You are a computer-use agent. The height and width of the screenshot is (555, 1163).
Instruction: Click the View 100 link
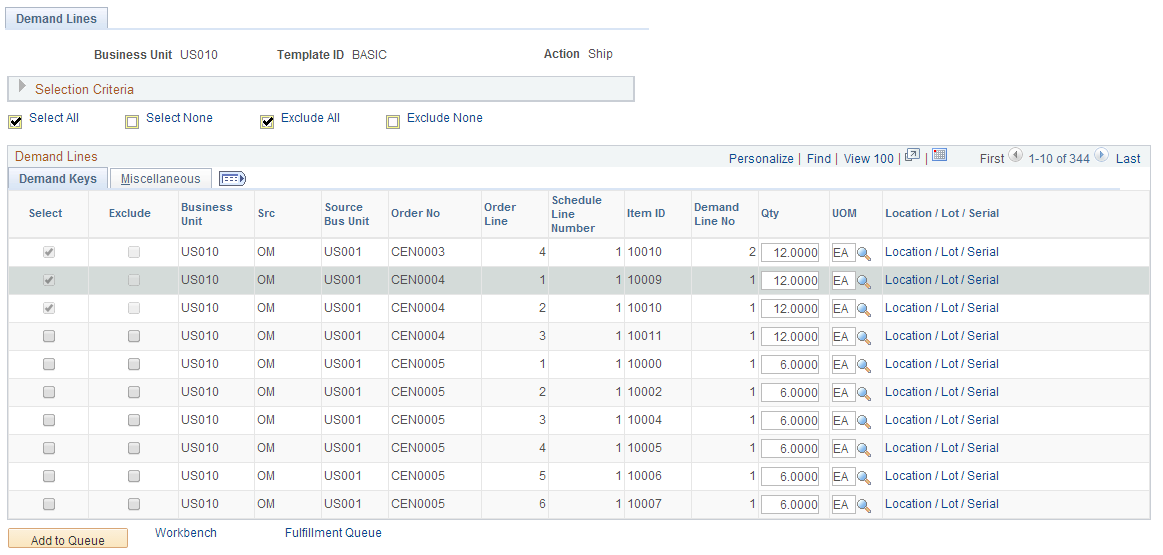(869, 159)
